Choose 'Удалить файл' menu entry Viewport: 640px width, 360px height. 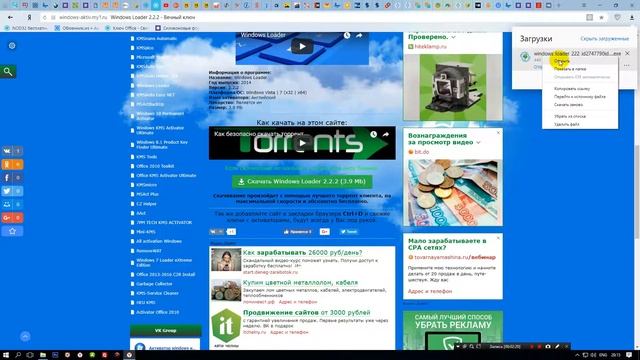click(567, 124)
